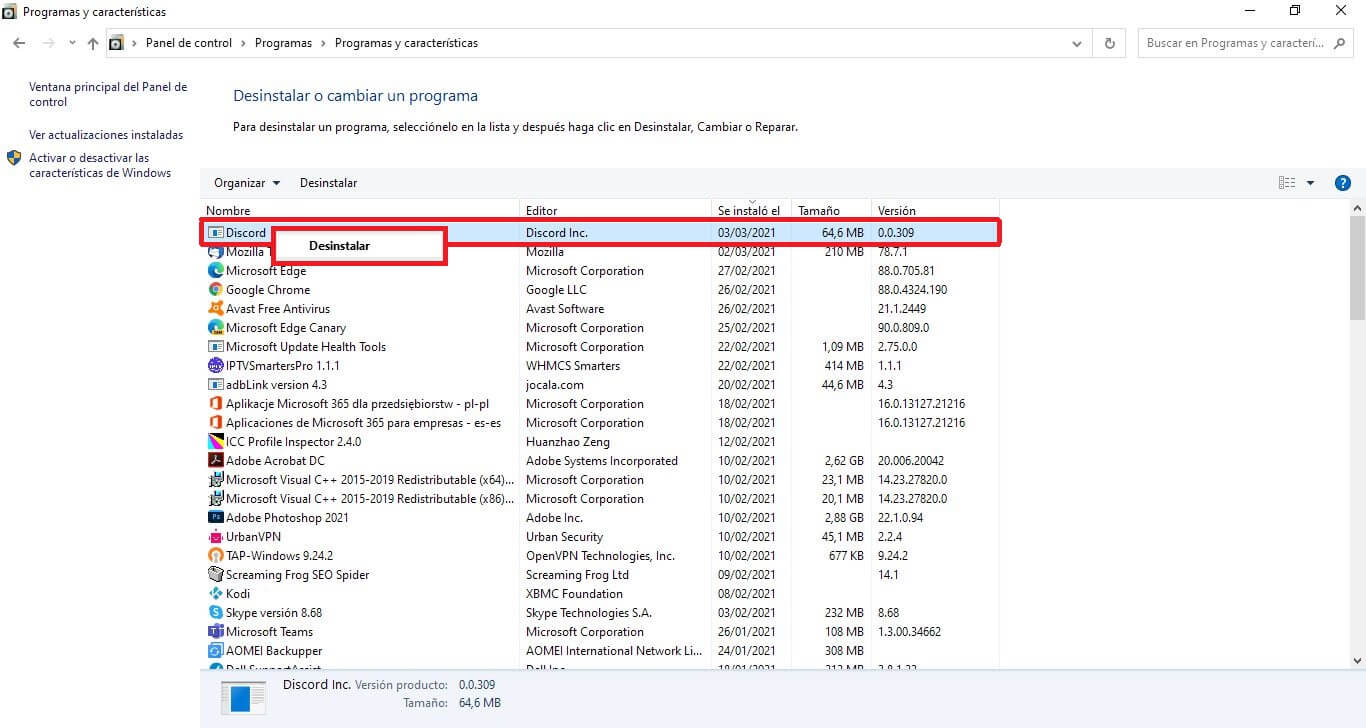Click Huanzhao Zeng editor cell
The height and width of the screenshot is (728, 1366).
pyautogui.click(x=568, y=442)
